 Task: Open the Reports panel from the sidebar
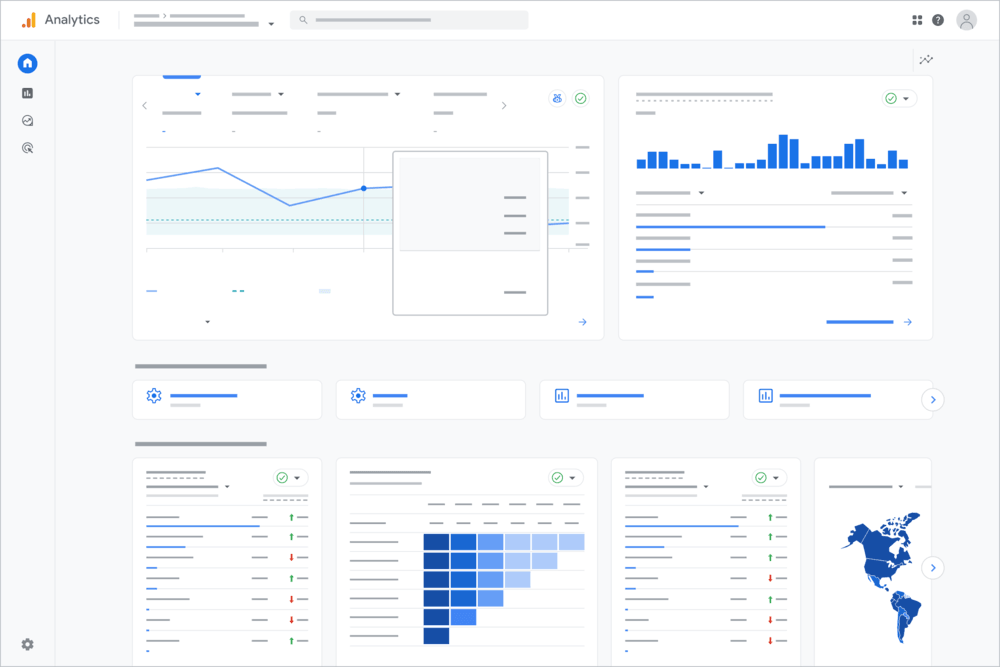(x=27, y=92)
